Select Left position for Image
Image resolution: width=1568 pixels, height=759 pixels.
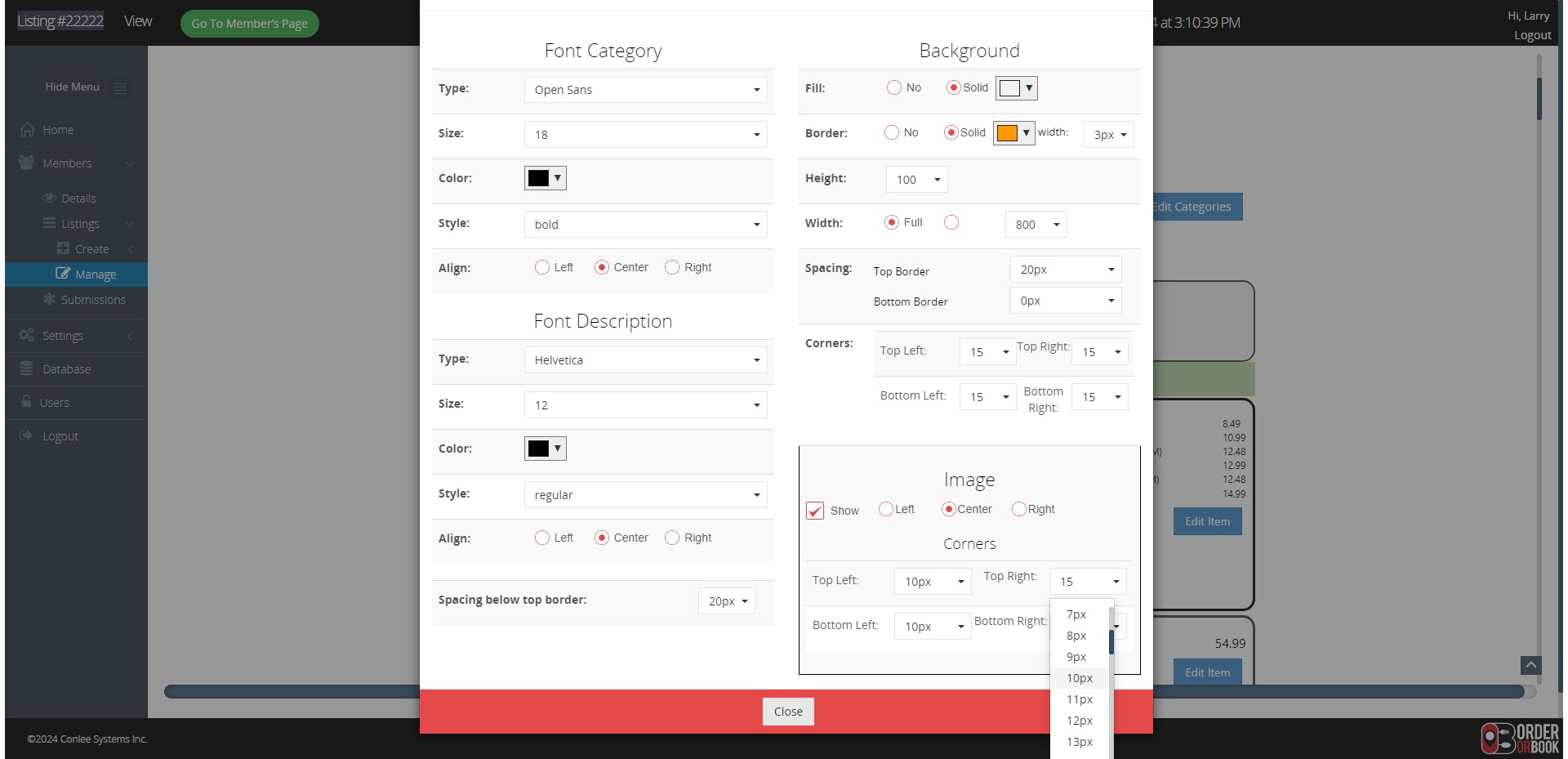point(886,509)
